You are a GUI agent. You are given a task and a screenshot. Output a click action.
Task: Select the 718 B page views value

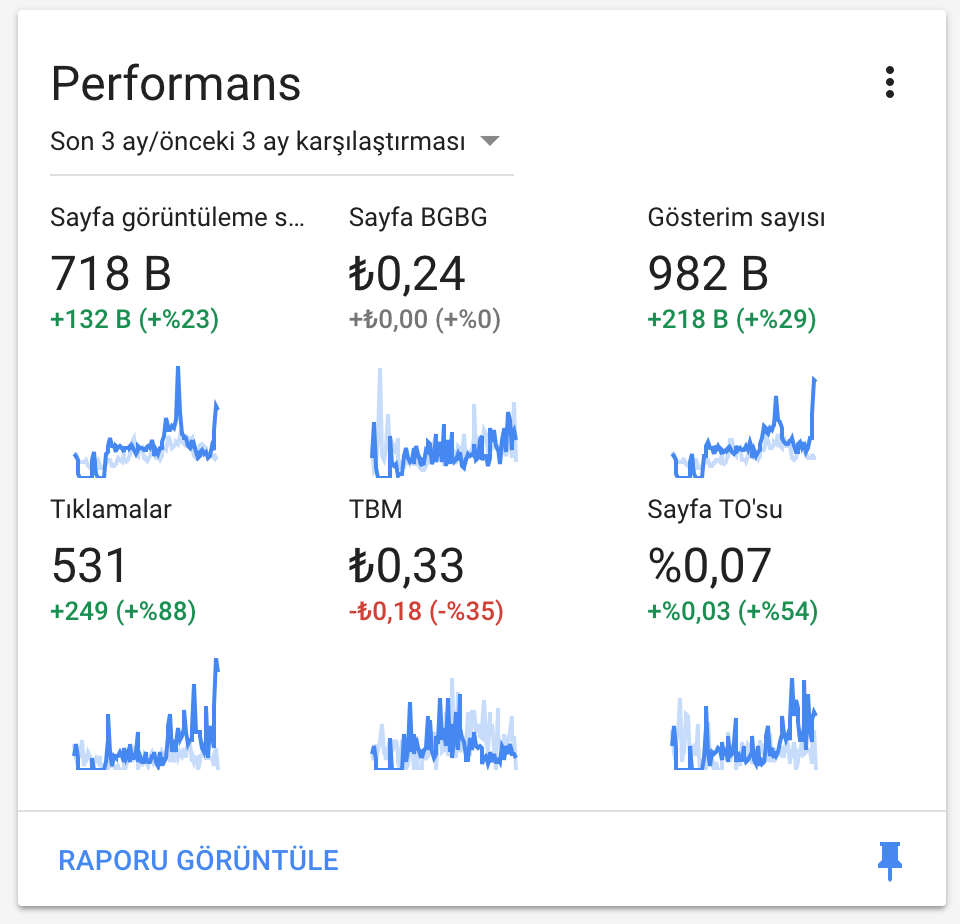(x=111, y=274)
